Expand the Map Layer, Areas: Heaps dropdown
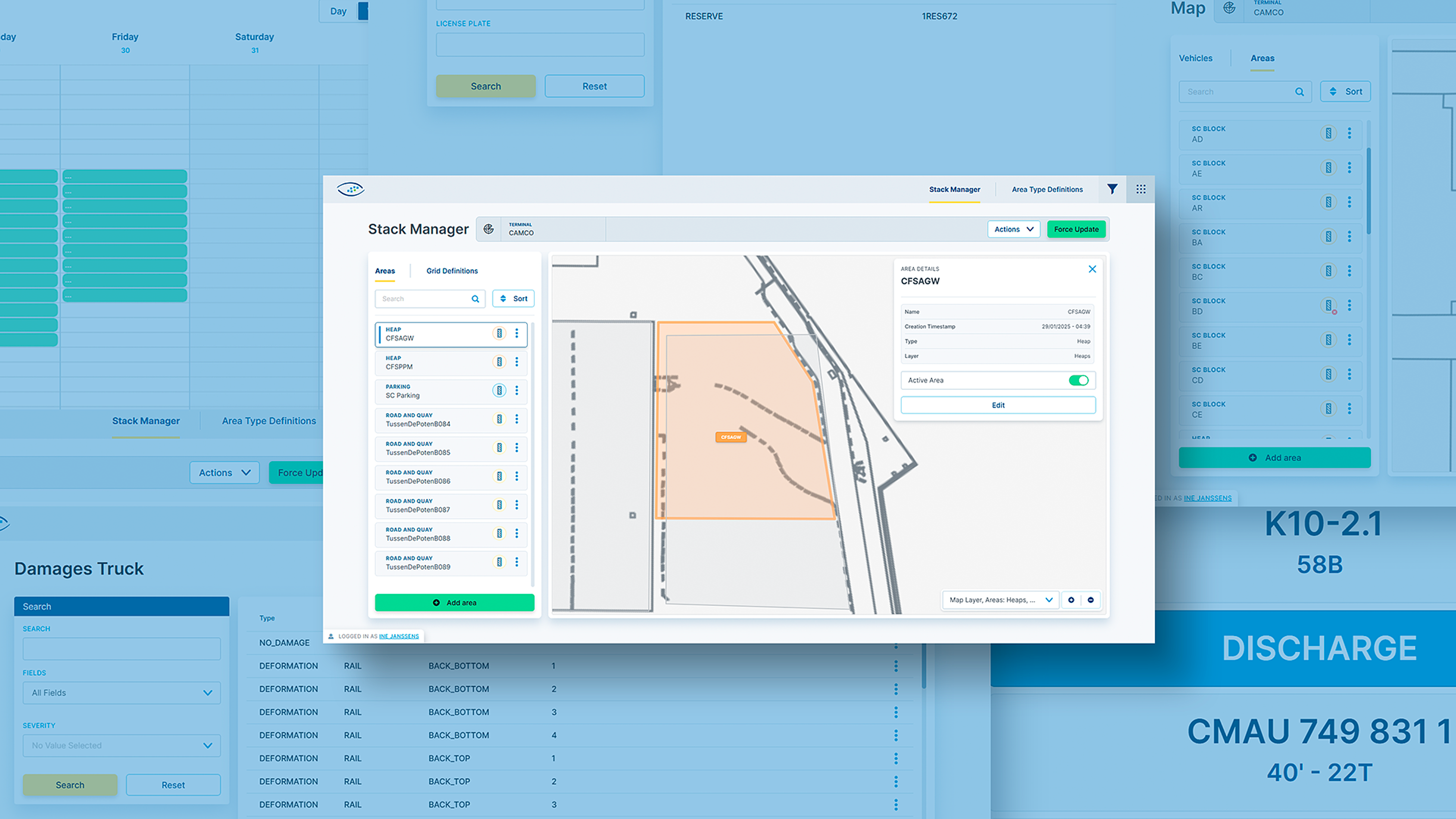Viewport: 1456px width, 819px height. 1000,600
